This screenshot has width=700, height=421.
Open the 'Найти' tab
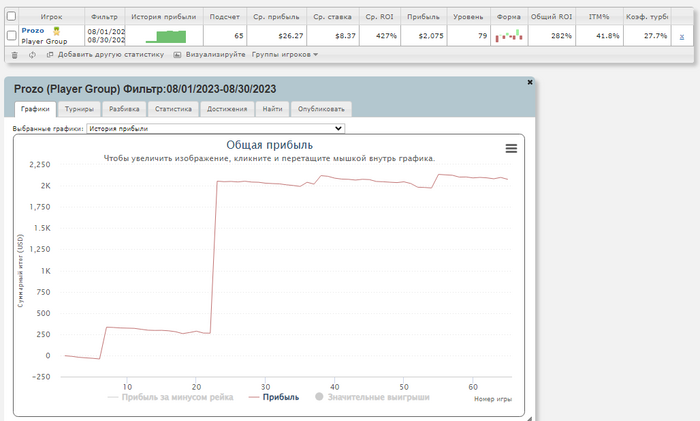click(x=272, y=109)
